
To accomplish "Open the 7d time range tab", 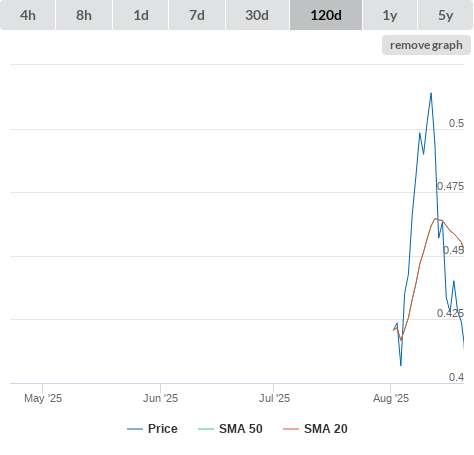I will tap(197, 15).
